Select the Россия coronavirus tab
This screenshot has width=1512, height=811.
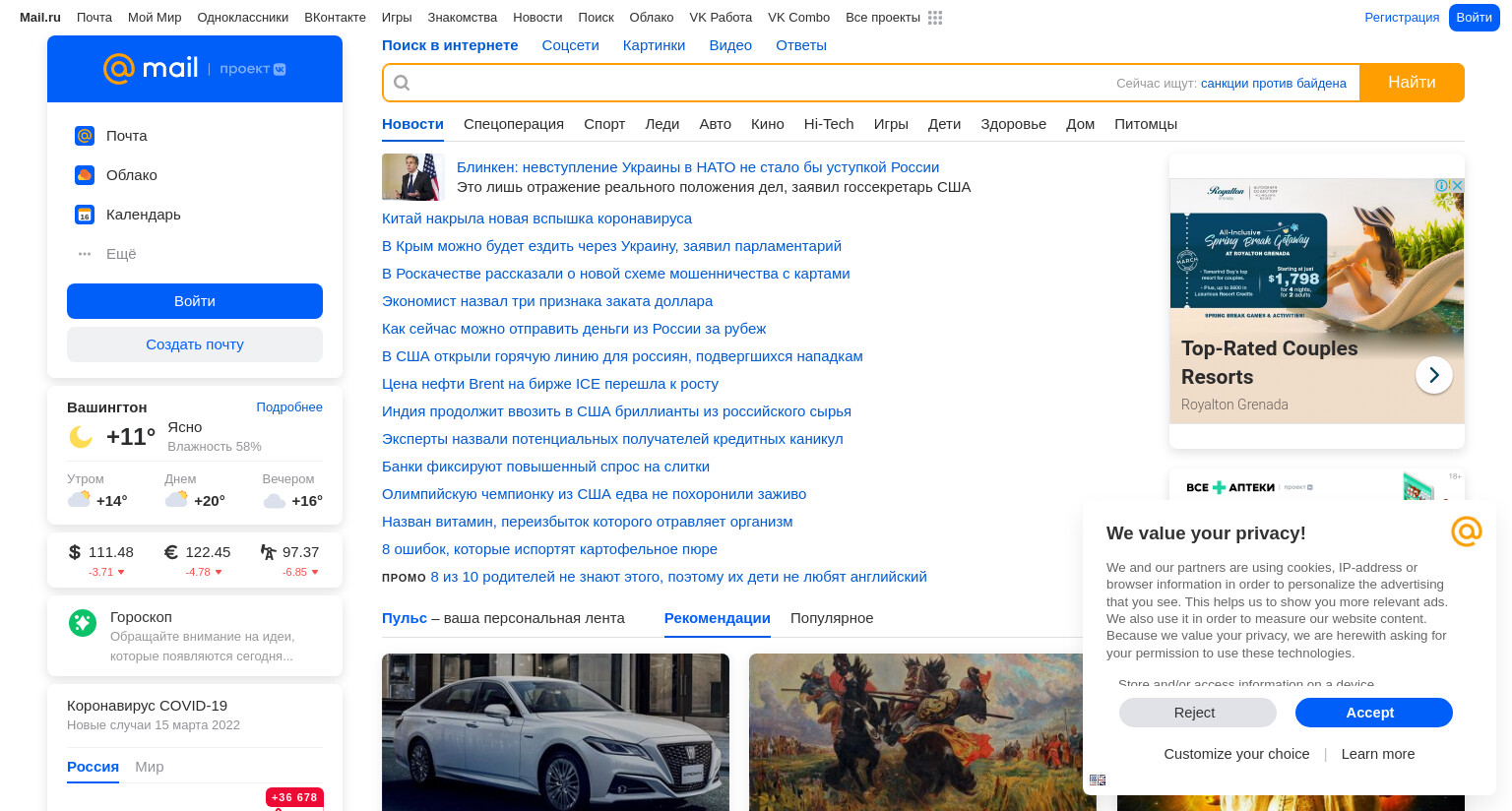(x=93, y=767)
